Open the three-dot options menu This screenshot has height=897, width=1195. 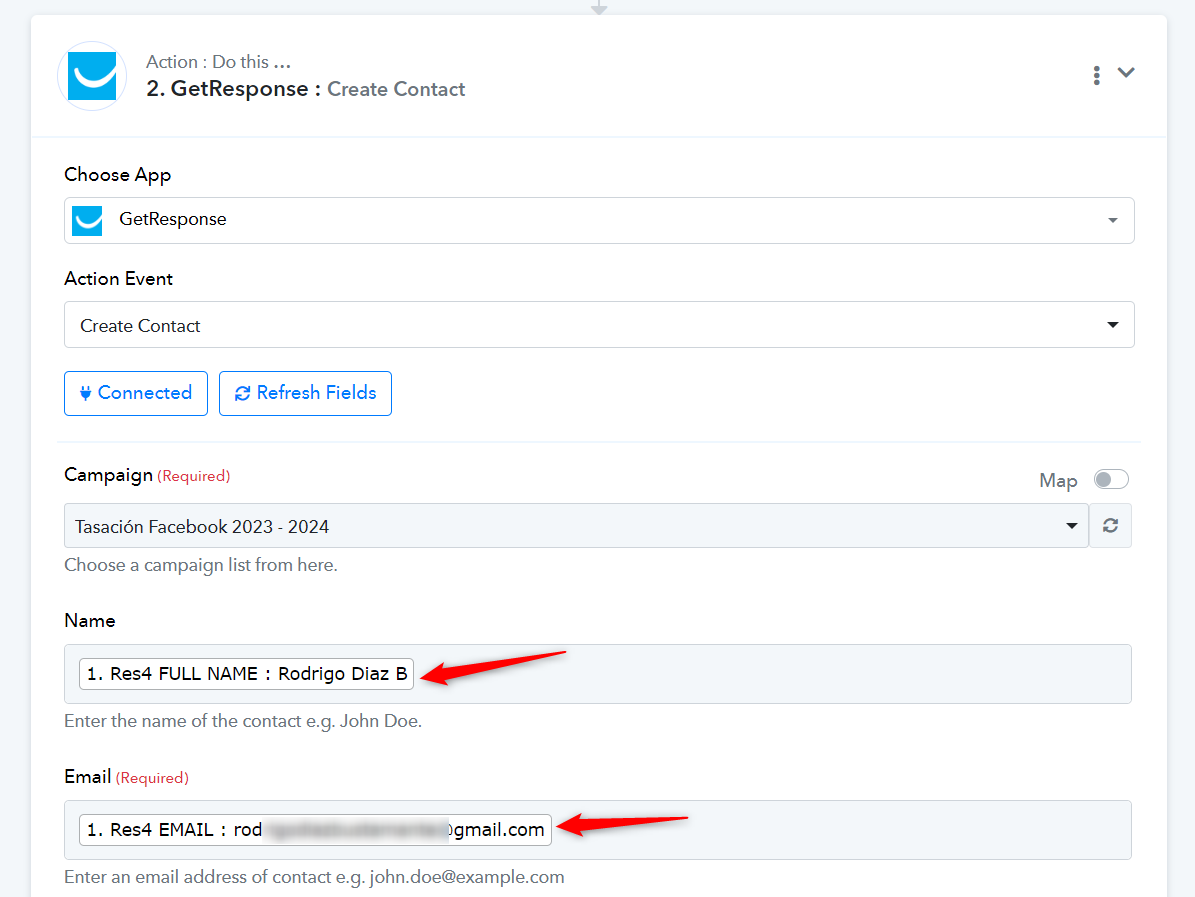tap(1096, 75)
